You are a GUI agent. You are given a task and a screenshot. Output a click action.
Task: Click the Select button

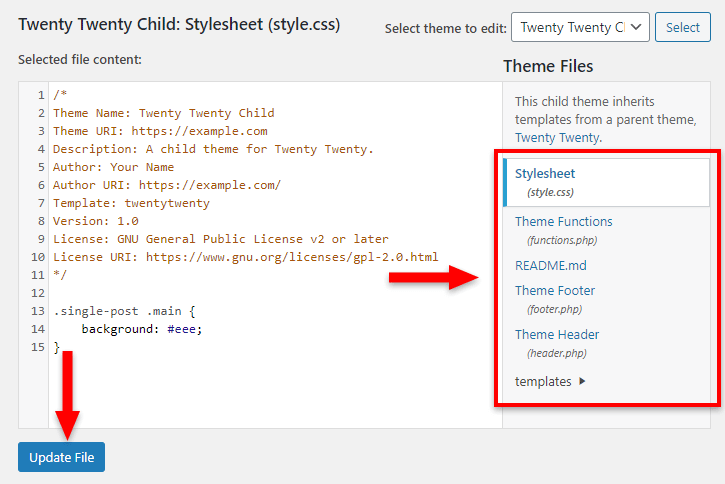pyautogui.click(x=682, y=27)
